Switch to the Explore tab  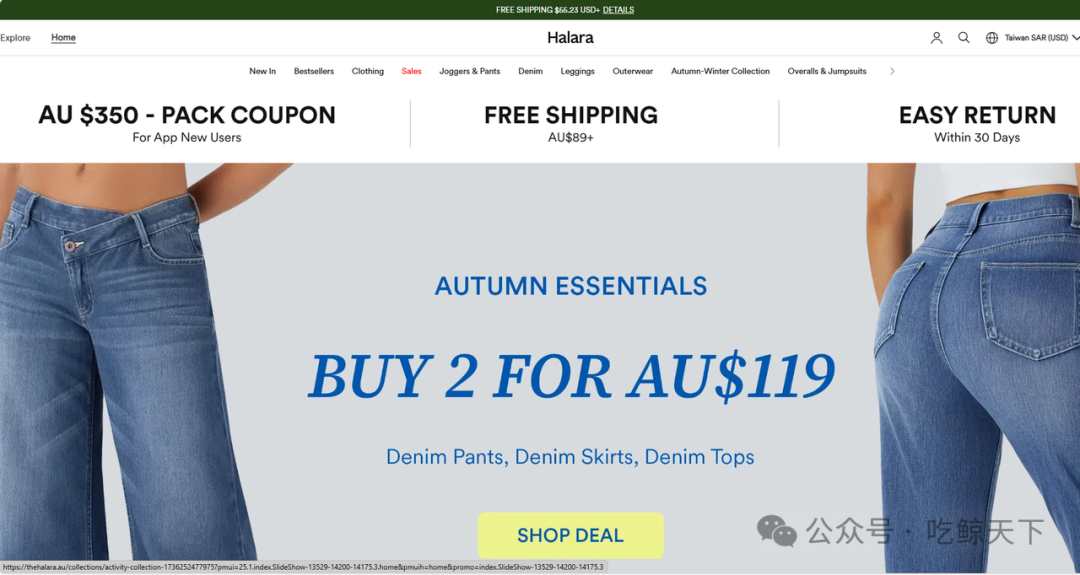click(15, 38)
